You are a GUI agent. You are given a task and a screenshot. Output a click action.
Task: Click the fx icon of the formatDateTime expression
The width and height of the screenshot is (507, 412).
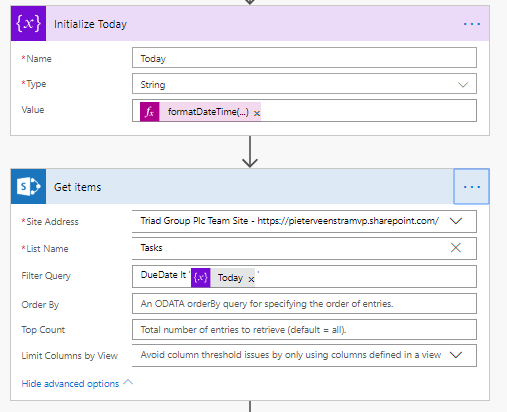[150, 112]
